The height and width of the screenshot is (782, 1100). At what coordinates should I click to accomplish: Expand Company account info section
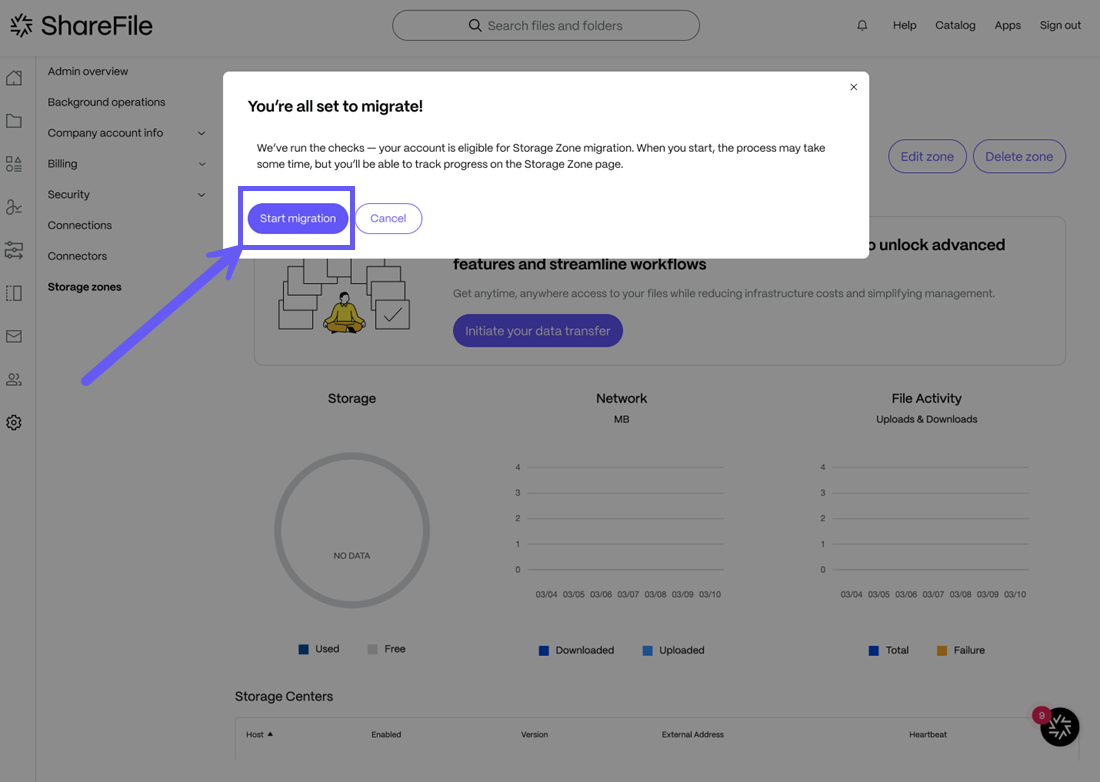[x=201, y=133]
